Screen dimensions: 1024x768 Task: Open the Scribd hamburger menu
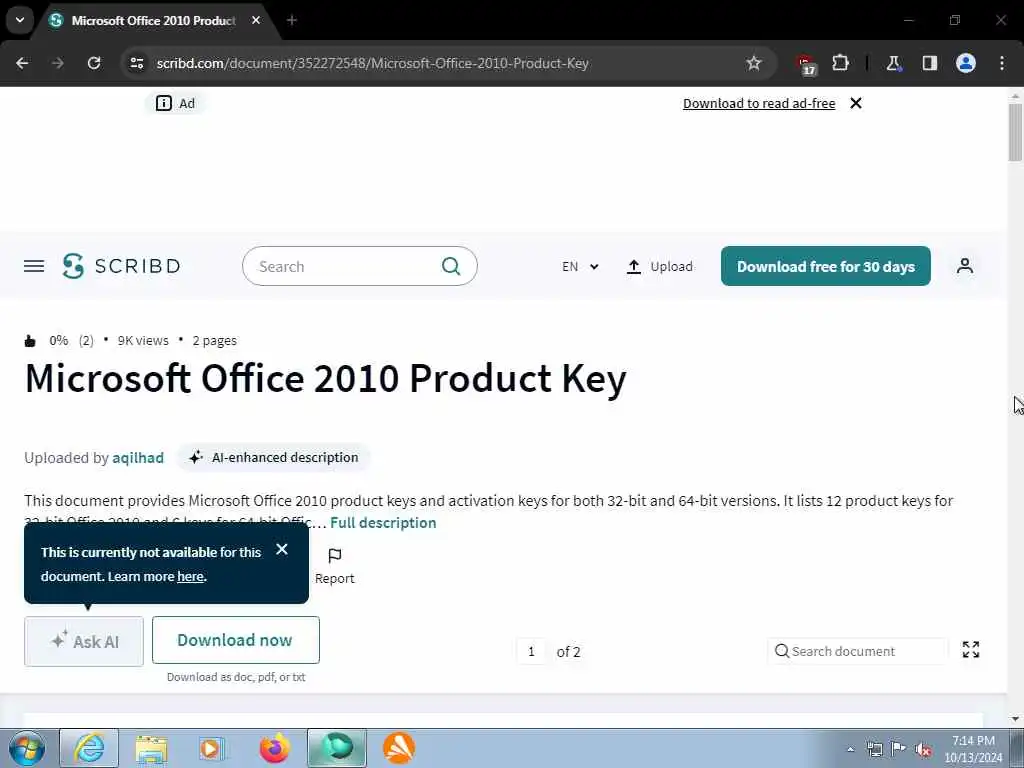[34, 266]
